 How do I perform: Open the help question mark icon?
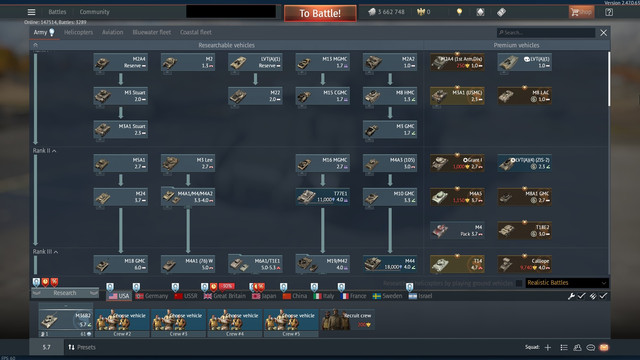click(609, 12)
